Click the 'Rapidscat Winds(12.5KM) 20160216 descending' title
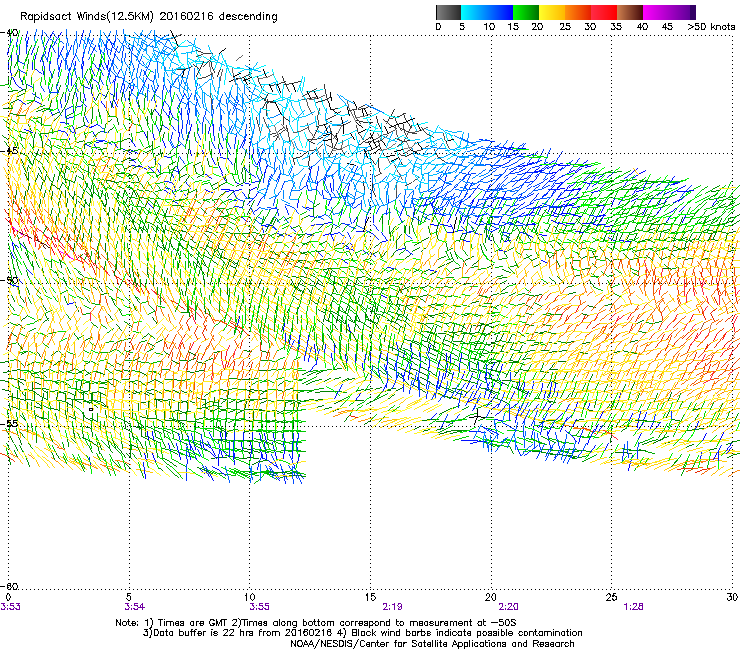This screenshot has width=740, height=650. (x=149, y=17)
